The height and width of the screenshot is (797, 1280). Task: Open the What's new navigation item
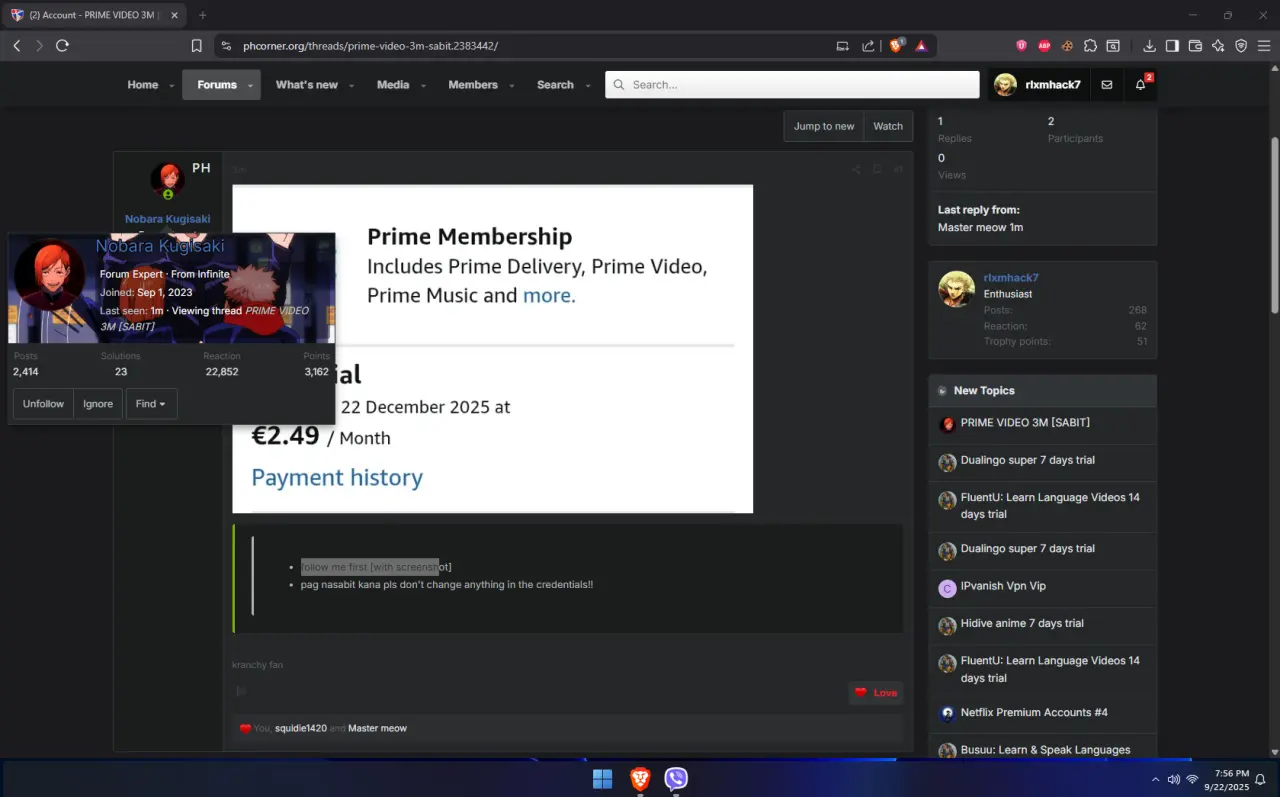tap(307, 85)
